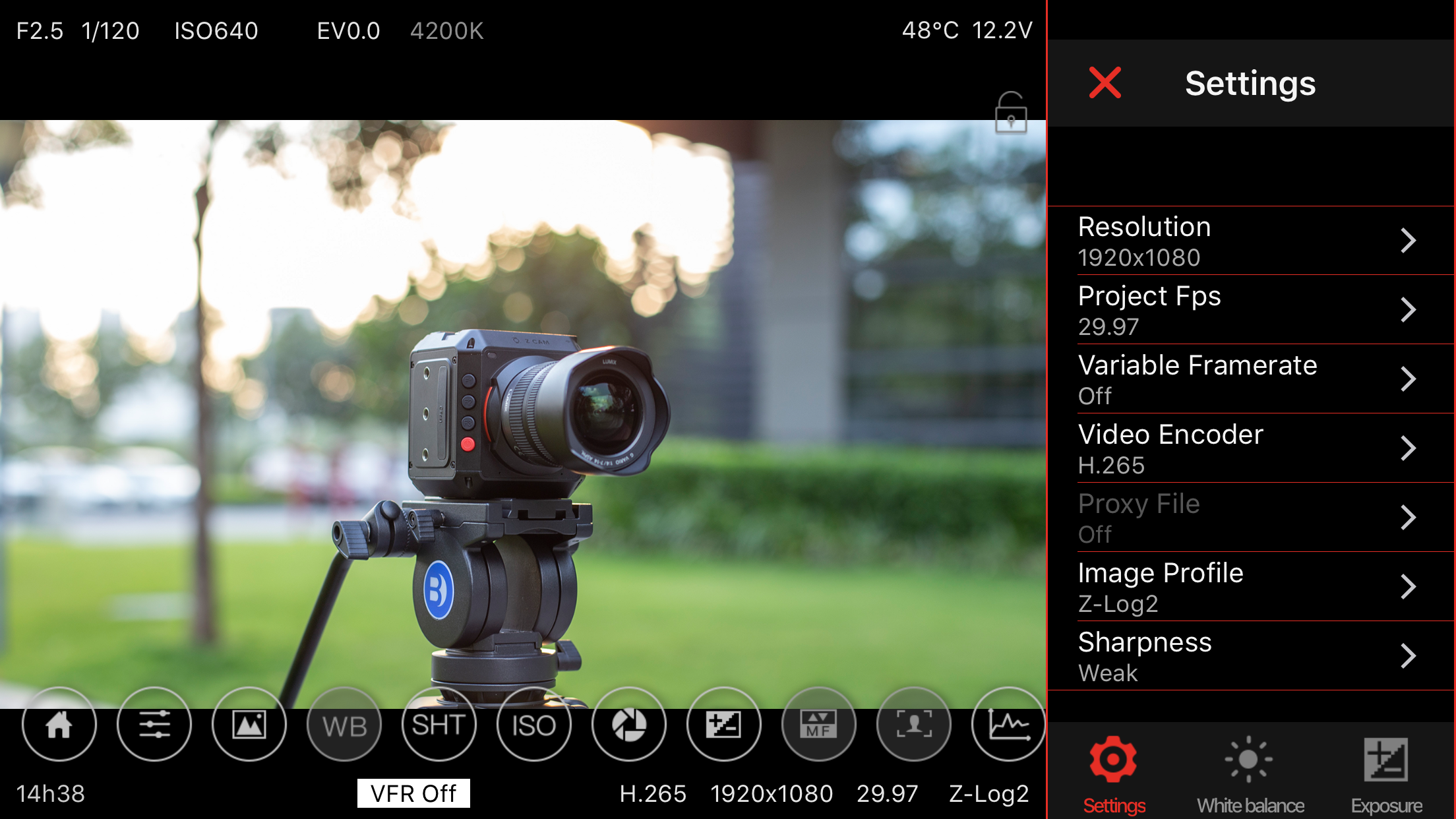Screen dimensions: 1456x819
Task: Tap the face-detect focus frame icon
Action: pos(913,725)
